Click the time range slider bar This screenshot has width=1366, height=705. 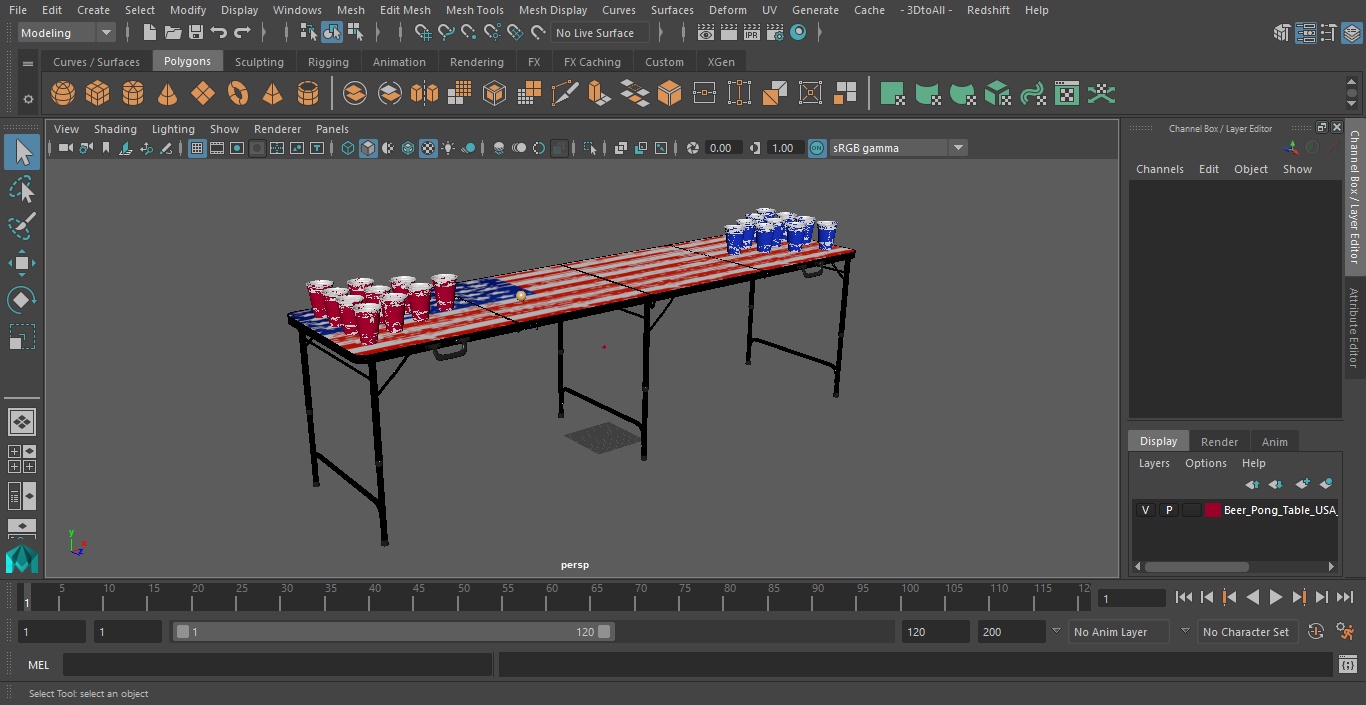393,632
